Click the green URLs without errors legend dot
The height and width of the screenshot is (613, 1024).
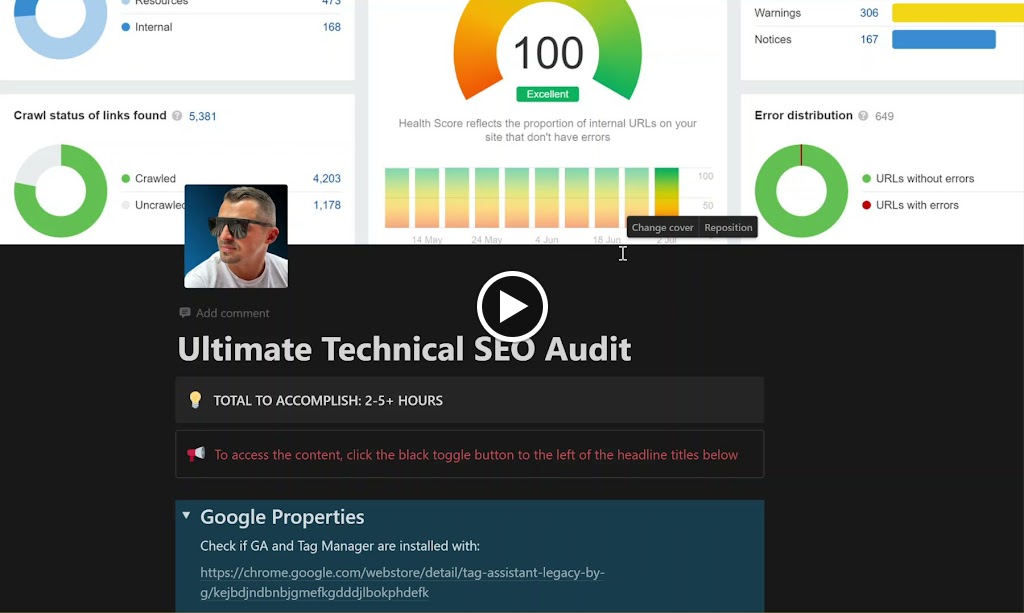(867, 178)
